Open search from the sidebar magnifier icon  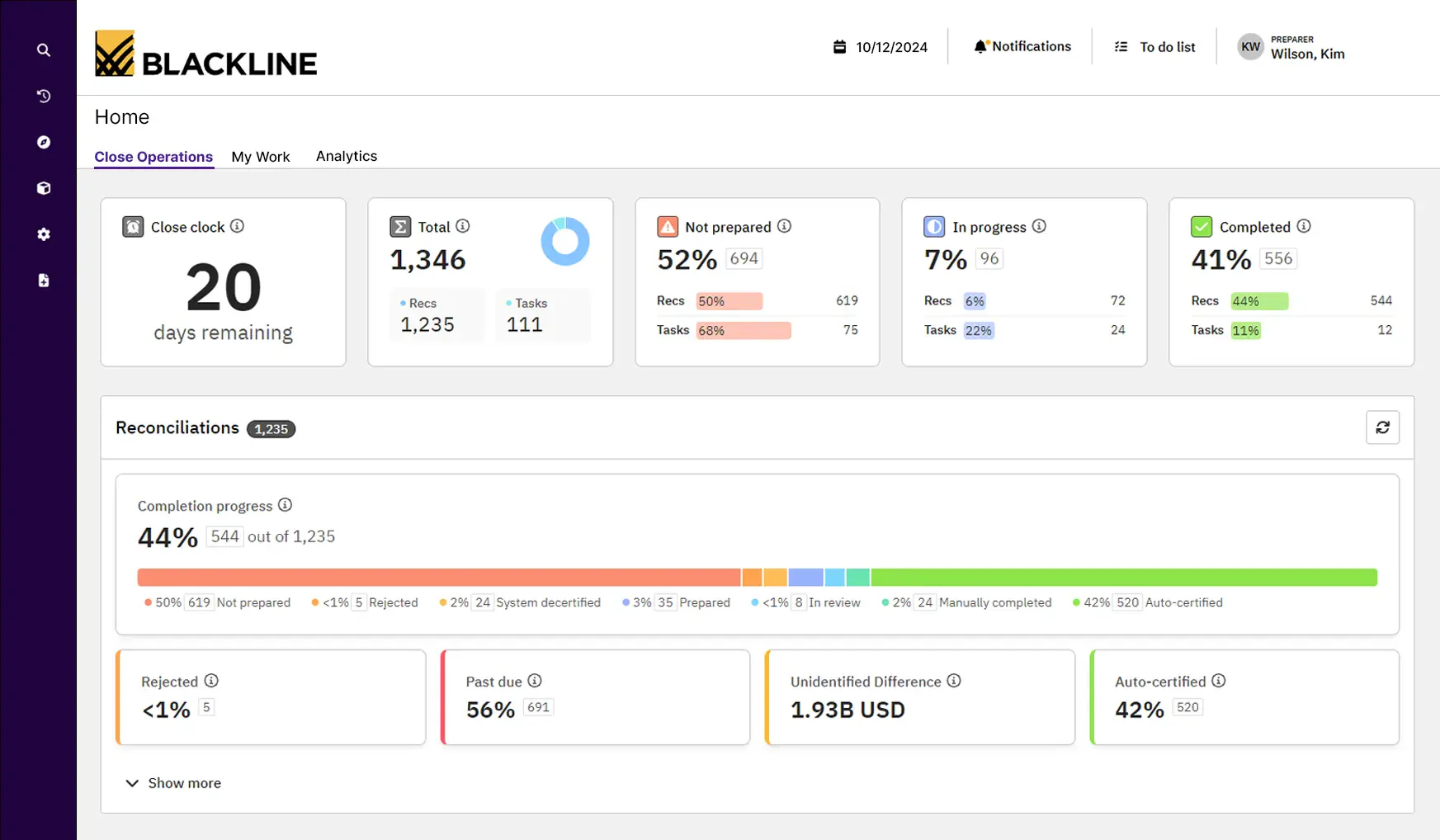pyautogui.click(x=44, y=50)
